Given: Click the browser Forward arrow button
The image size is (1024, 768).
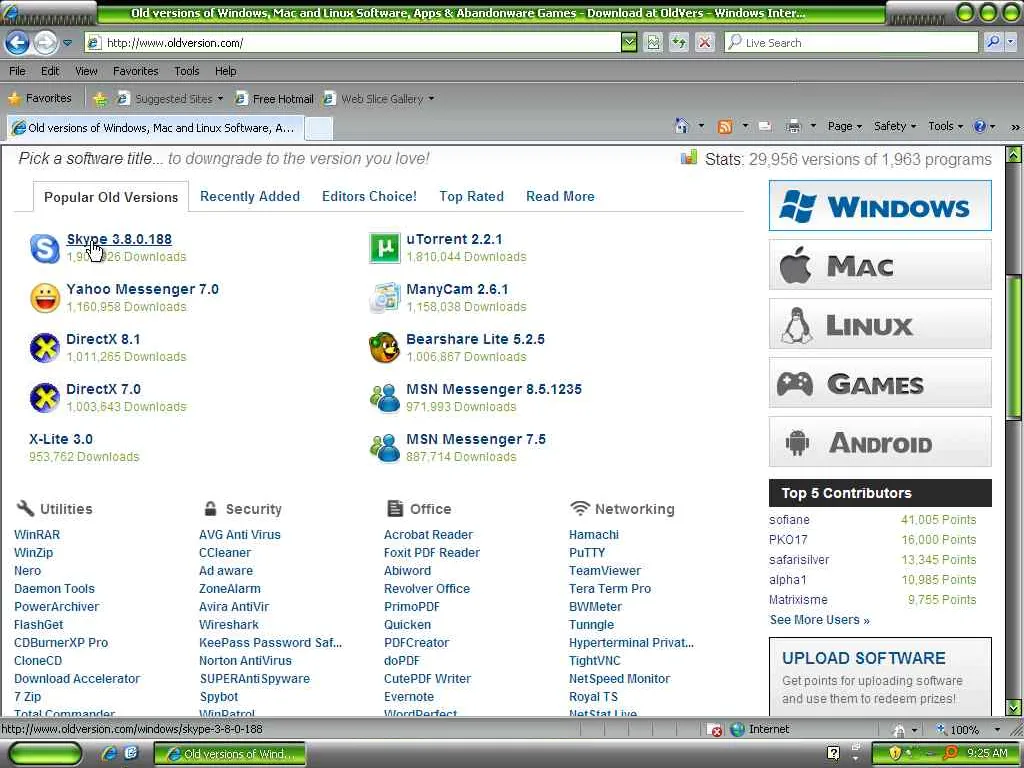Looking at the screenshot, I should pos(46,43).
